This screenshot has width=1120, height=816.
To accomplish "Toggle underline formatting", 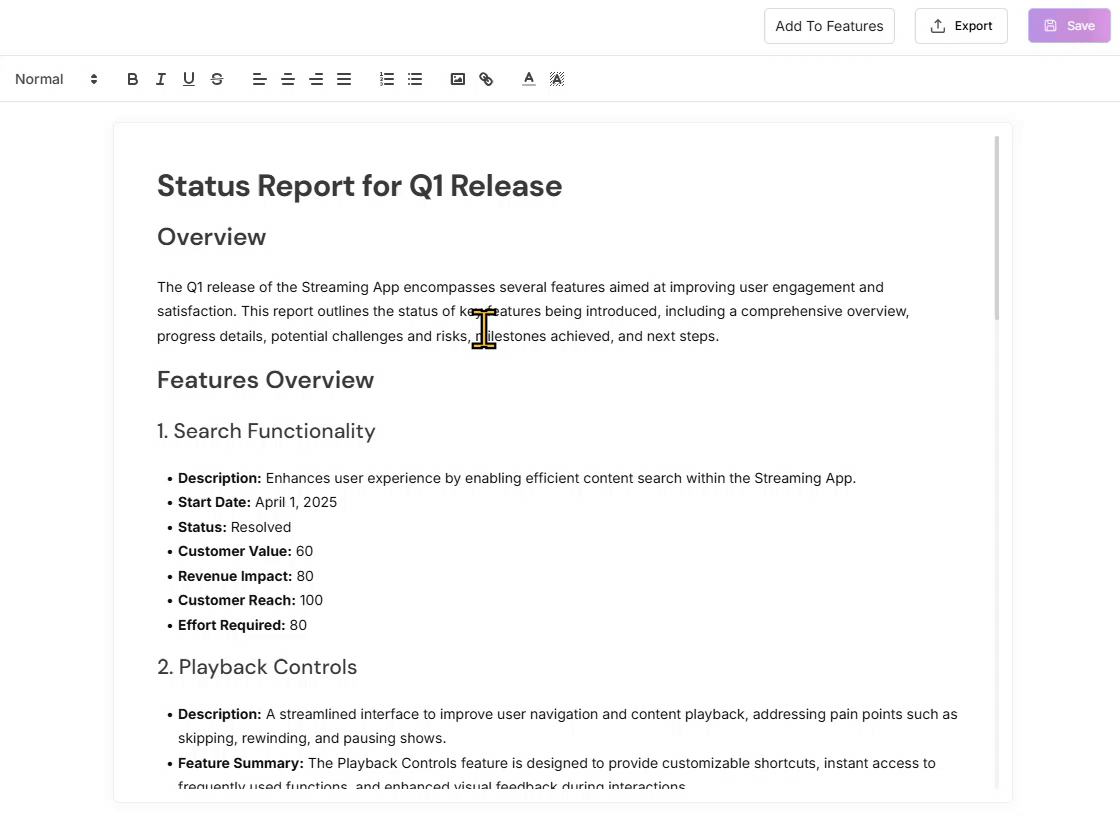I will click(189, 79).
